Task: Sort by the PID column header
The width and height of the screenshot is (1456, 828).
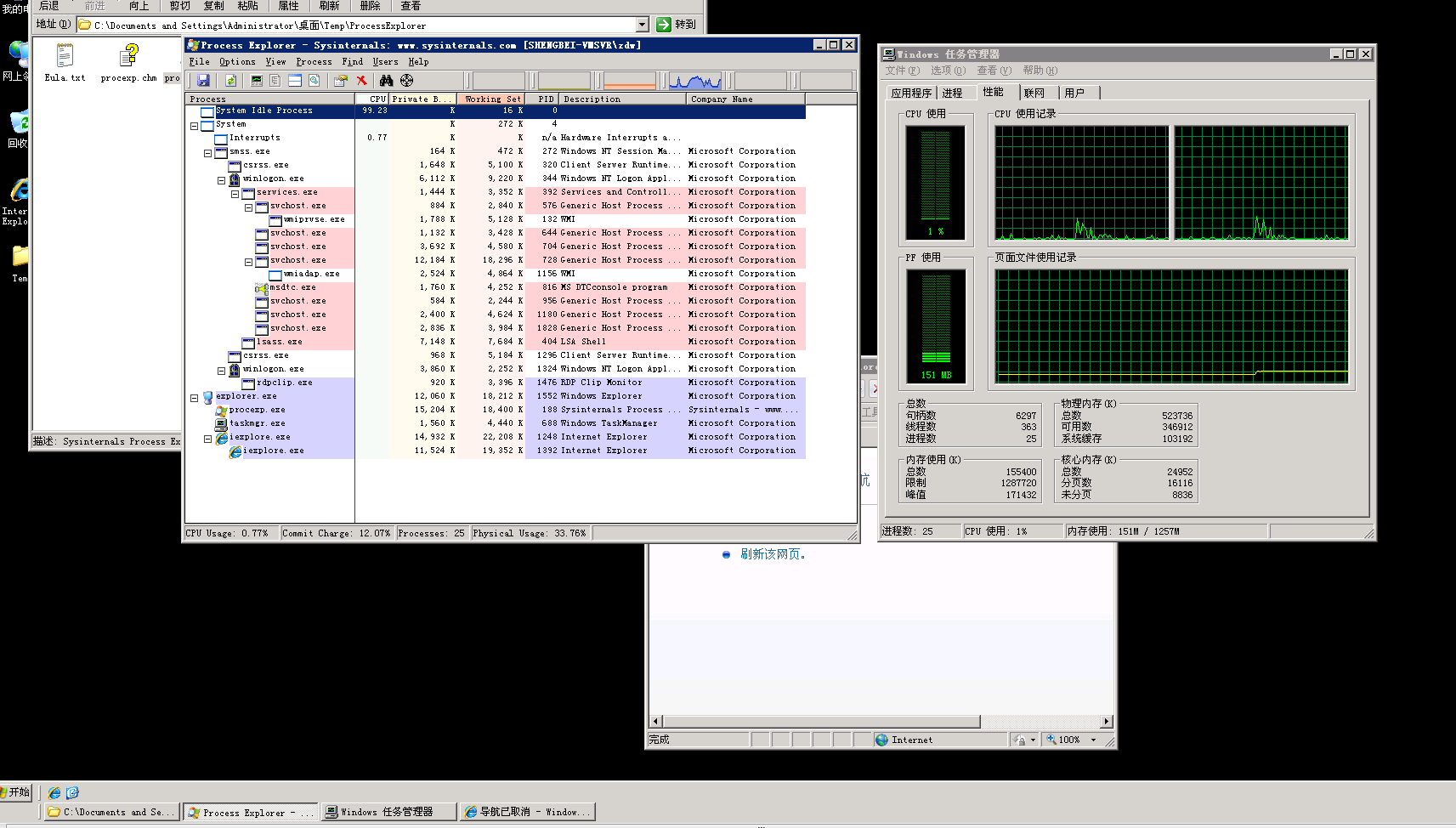Action: click(x=542, y=99)
